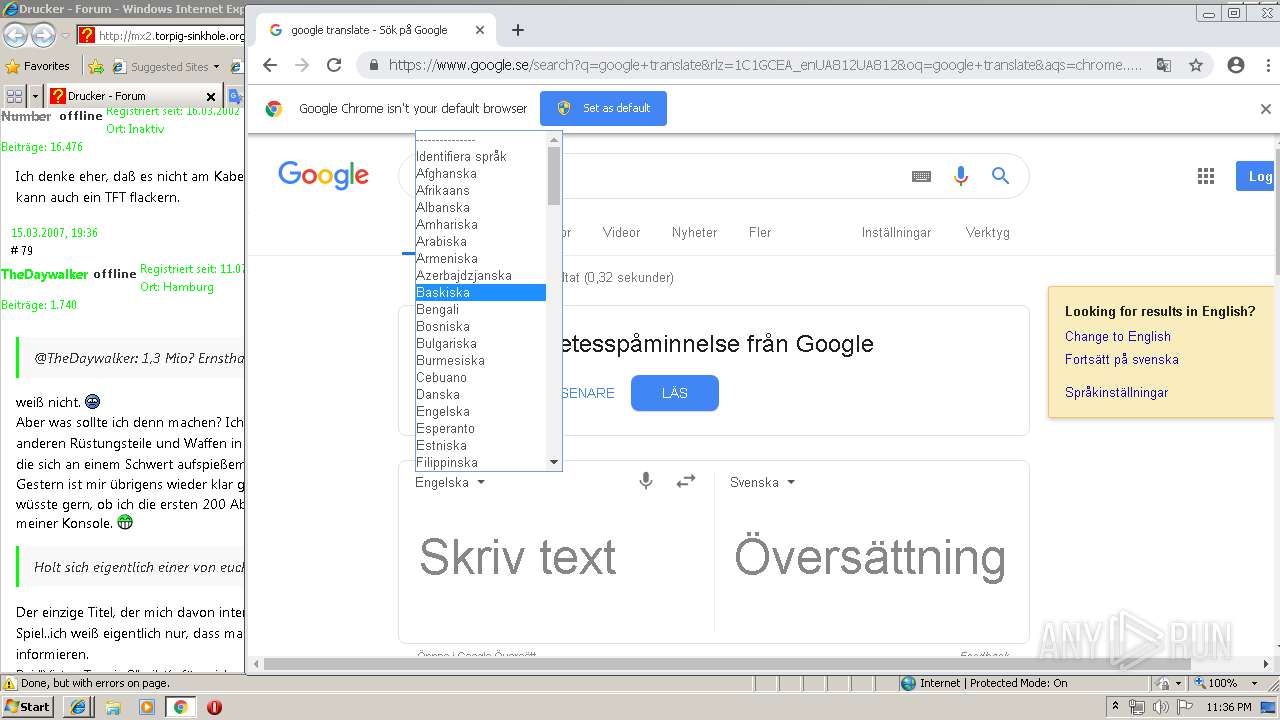Click the blue search magnifier icon
Viewport: 1280px width, 720px height.
tap(1000, 176)
